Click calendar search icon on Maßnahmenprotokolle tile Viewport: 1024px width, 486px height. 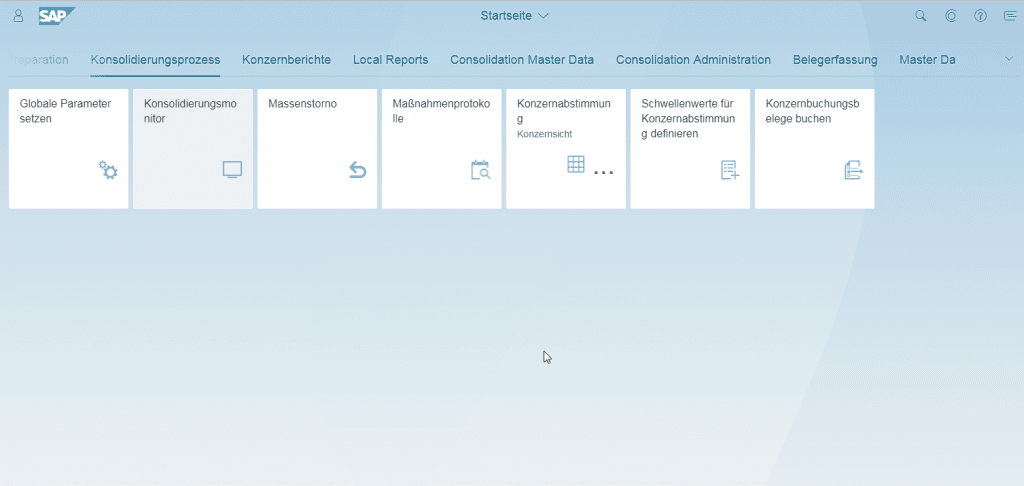tap(481, 170)
